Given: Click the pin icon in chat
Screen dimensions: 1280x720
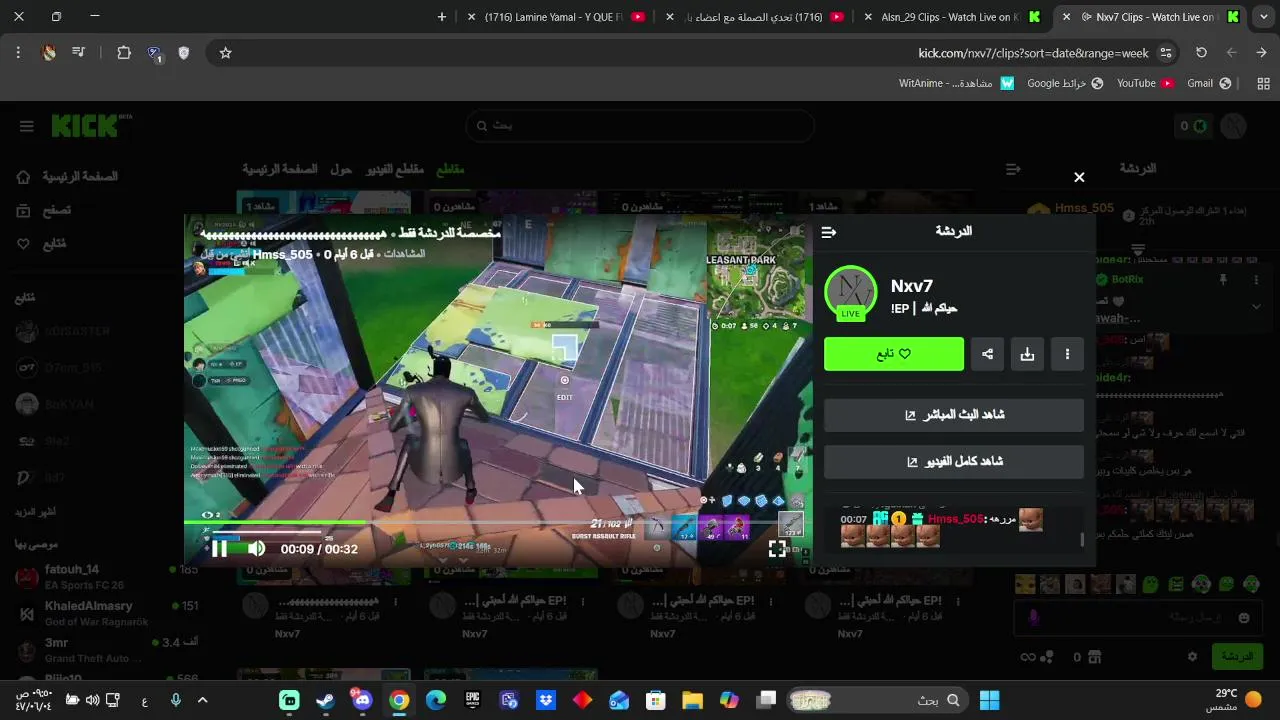Looking at the screenshot, I should point(1222,280).
